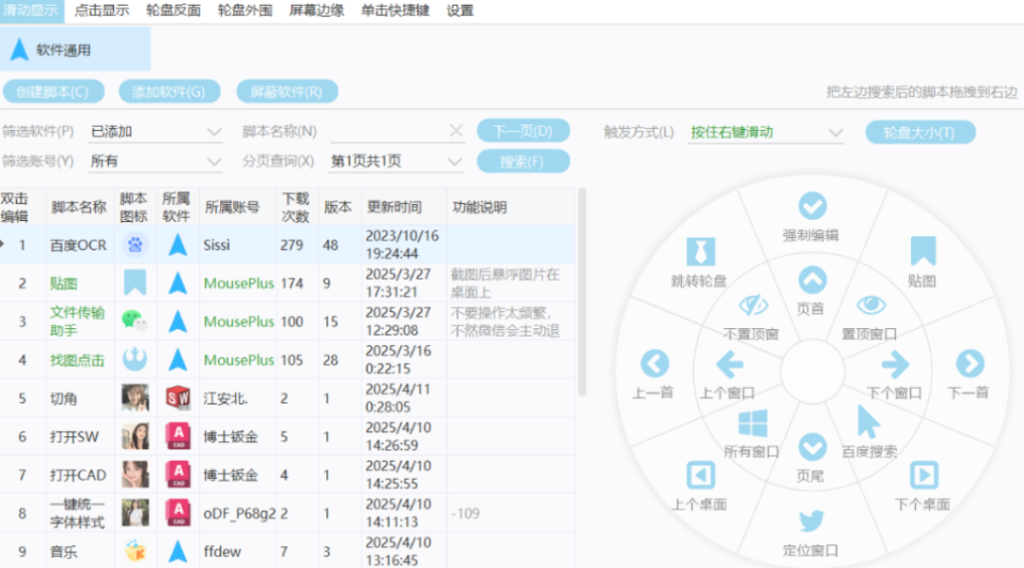
Task: Click the 所有窗口 Windows logo icon
Action: click(752, 422)
